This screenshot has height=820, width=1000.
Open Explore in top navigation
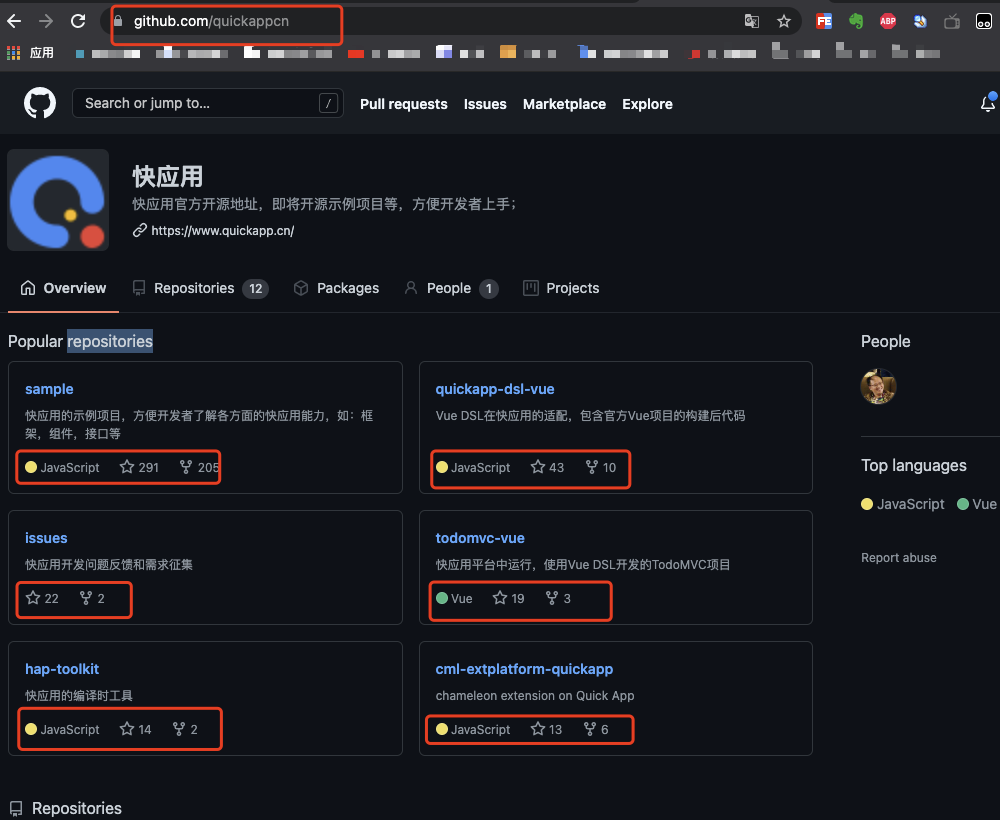[647, 104]
